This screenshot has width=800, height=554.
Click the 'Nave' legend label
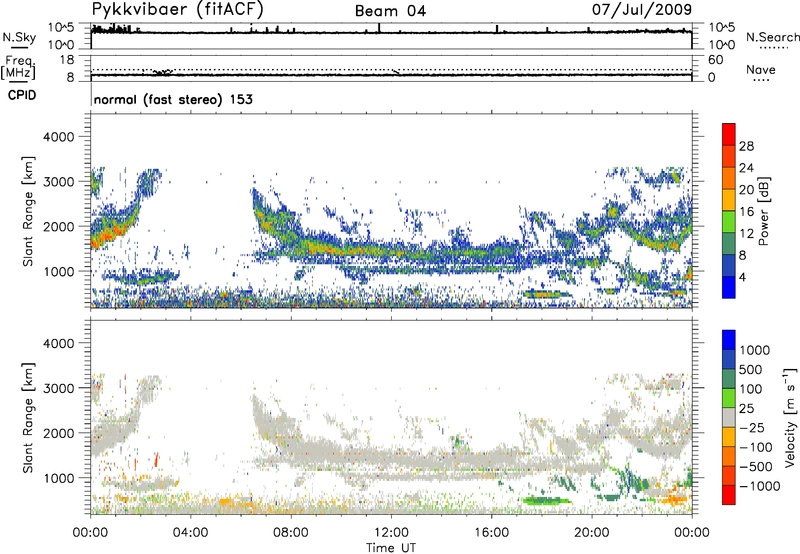(x=761, y=69)
